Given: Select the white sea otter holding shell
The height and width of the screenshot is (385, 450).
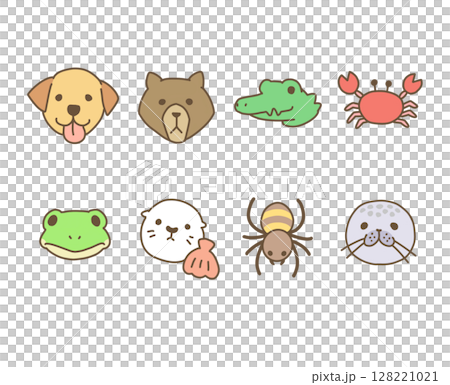Looking at the screenshot, I should pos(179,239).
